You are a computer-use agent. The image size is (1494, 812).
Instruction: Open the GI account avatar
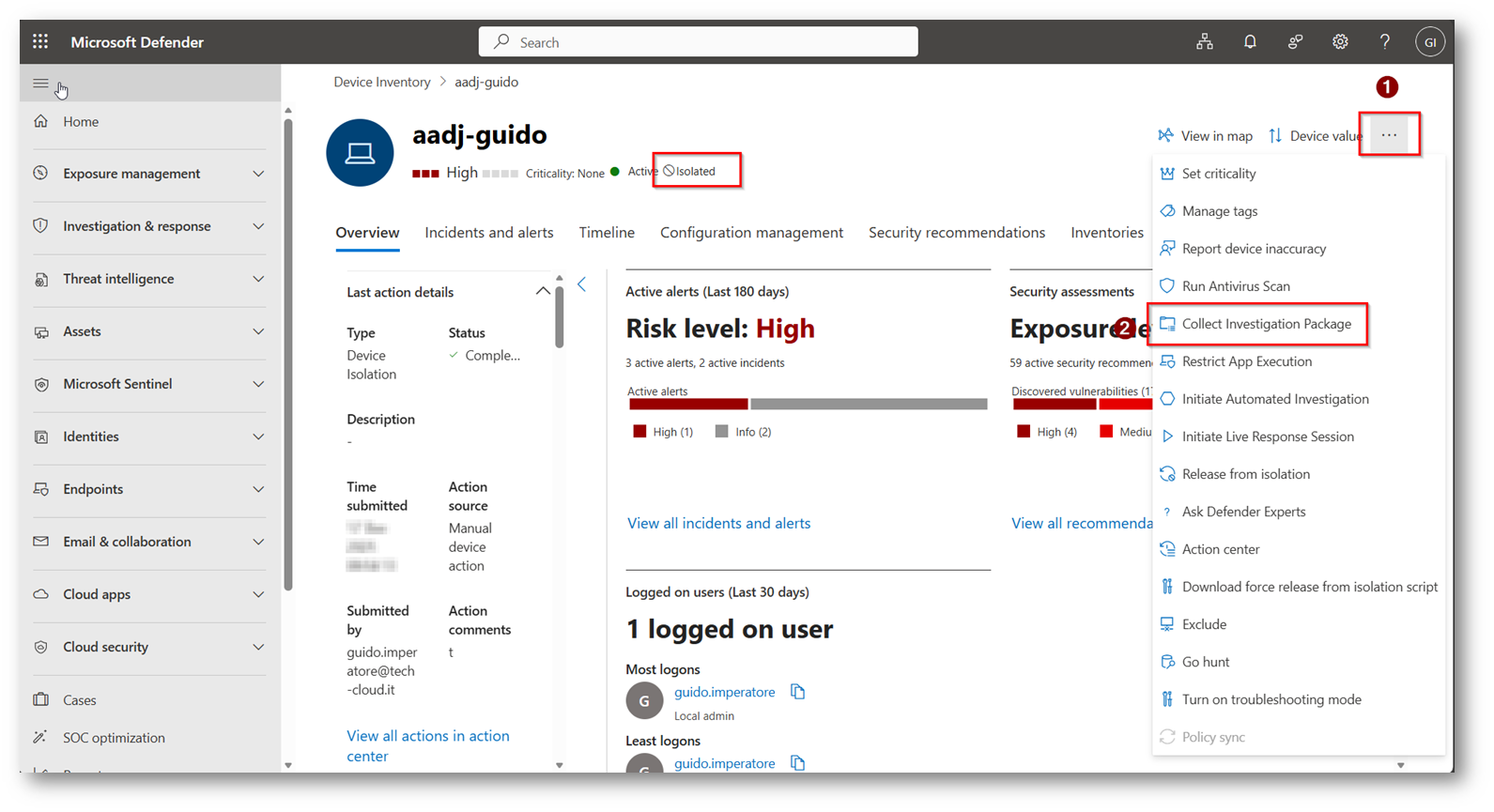1429,42
